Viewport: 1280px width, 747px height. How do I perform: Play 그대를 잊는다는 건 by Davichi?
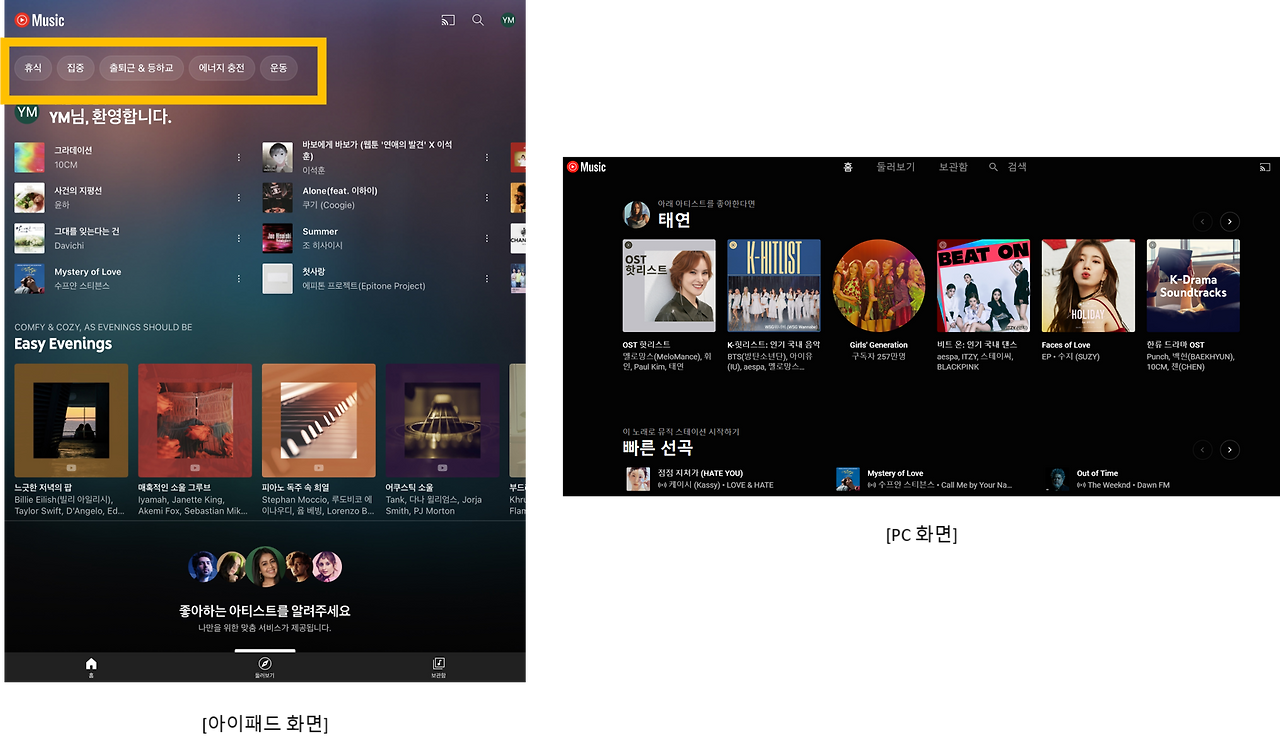(29, 238)
